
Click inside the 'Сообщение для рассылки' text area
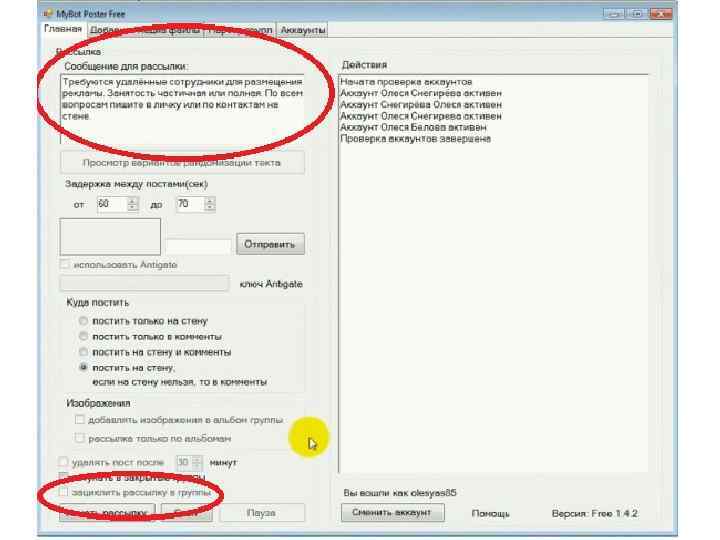pos(182,109)
